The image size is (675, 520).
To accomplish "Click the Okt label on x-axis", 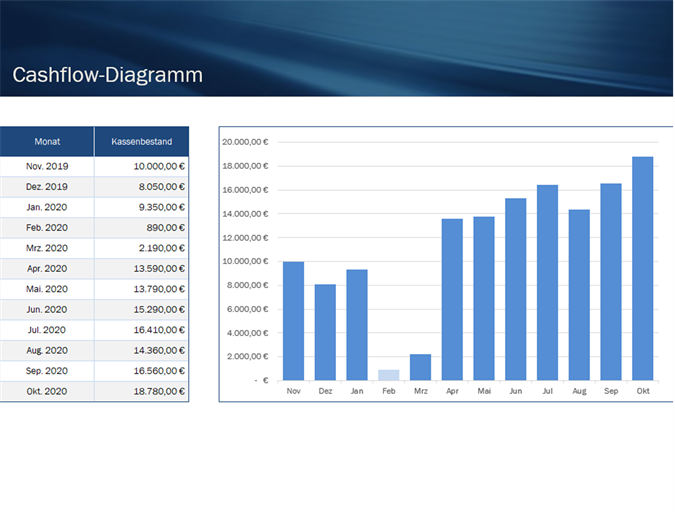I will coord(643,391).
